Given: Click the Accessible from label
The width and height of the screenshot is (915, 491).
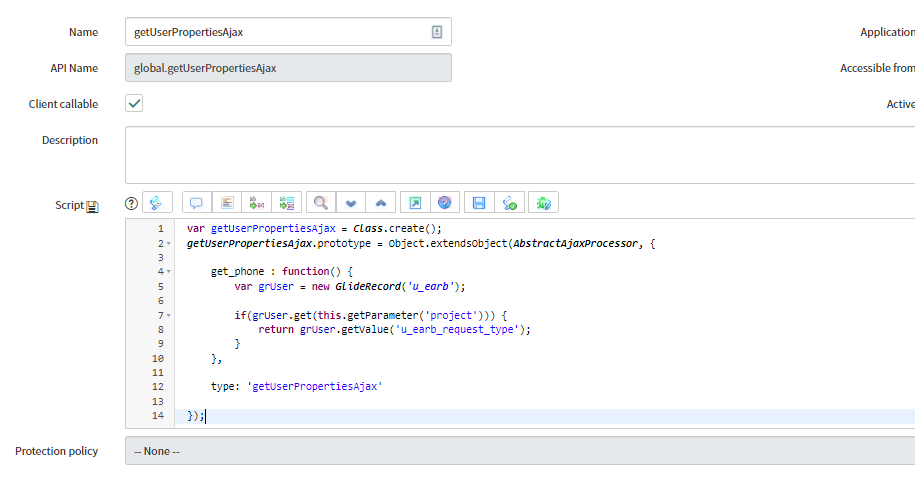Looking at the screenshot, I should coord(877,68).
